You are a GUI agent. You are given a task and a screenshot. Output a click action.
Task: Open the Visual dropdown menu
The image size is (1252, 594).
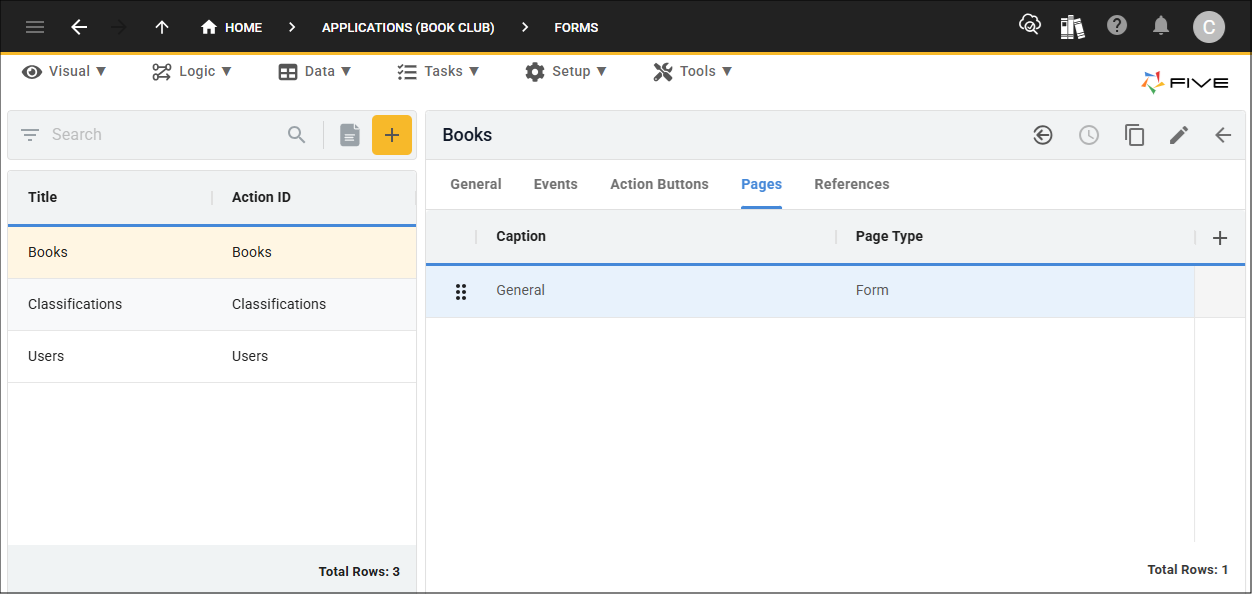(x=64, y=71)
